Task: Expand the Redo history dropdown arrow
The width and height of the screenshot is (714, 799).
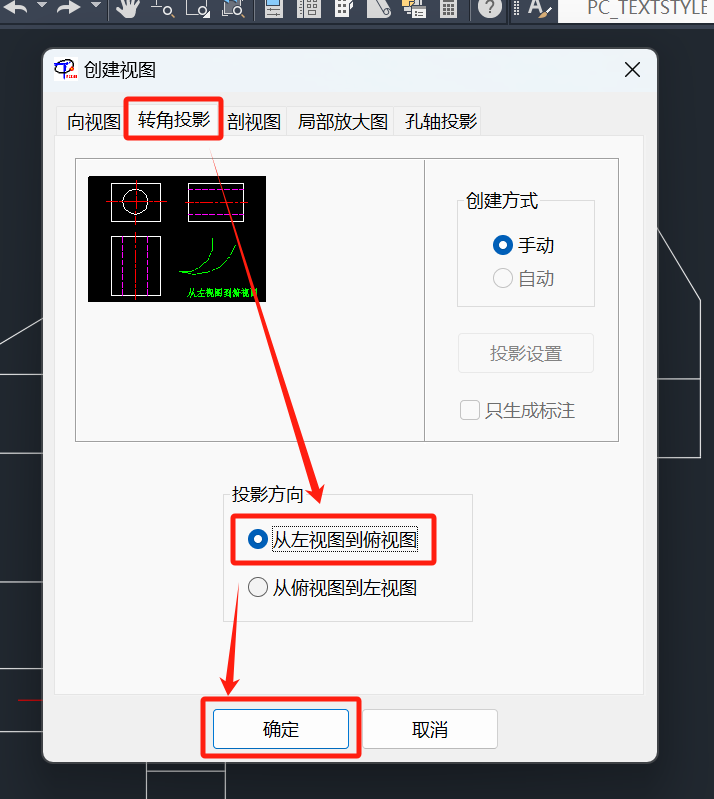Action: 96,5
